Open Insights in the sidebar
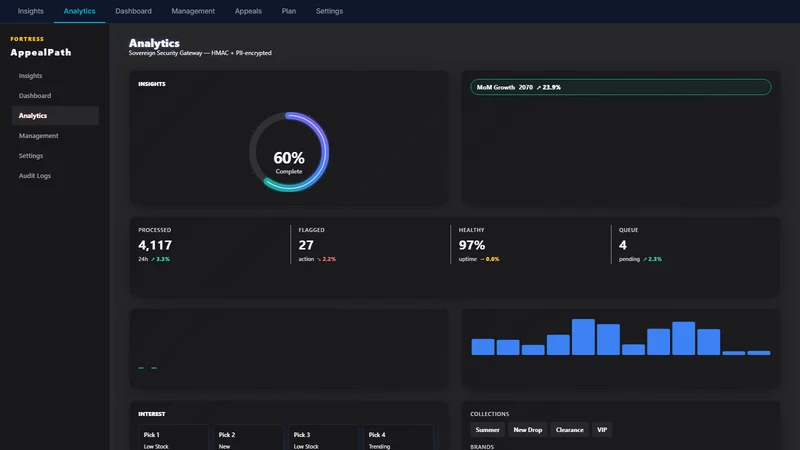 [x=55, y=76]
